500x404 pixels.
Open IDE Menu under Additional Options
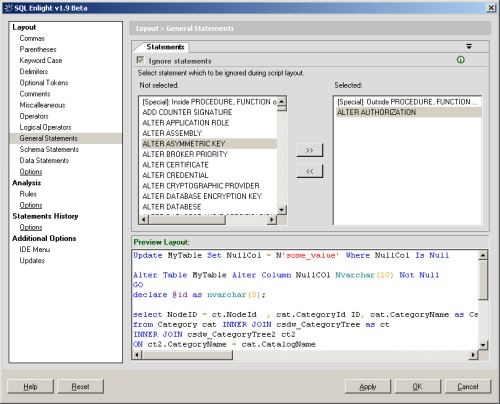click(x=35, y=249)
